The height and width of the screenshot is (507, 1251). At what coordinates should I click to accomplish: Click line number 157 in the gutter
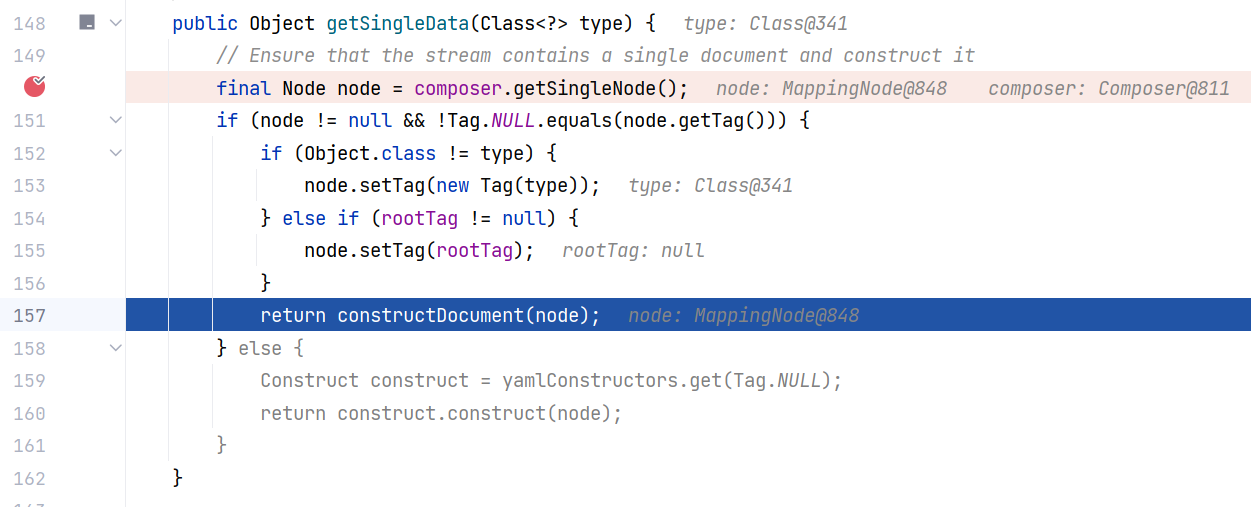point(30,315)
